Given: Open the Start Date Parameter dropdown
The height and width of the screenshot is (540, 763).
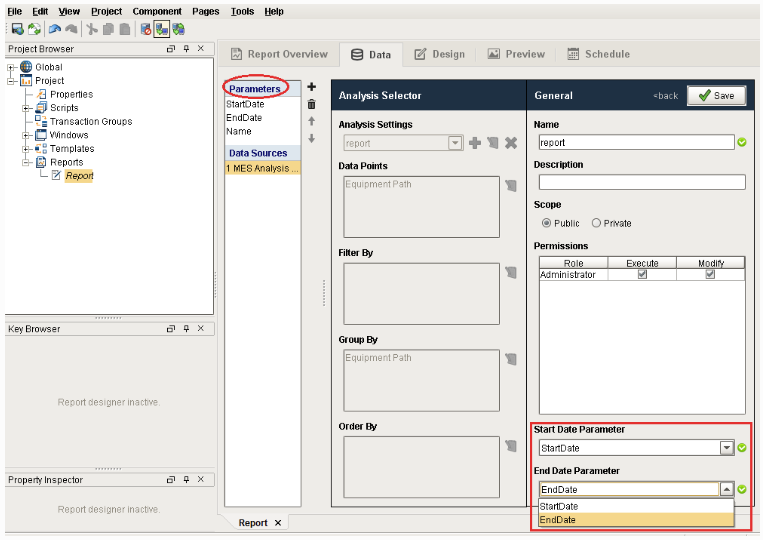Looking at the screenshot, I should tap(727, 448).
